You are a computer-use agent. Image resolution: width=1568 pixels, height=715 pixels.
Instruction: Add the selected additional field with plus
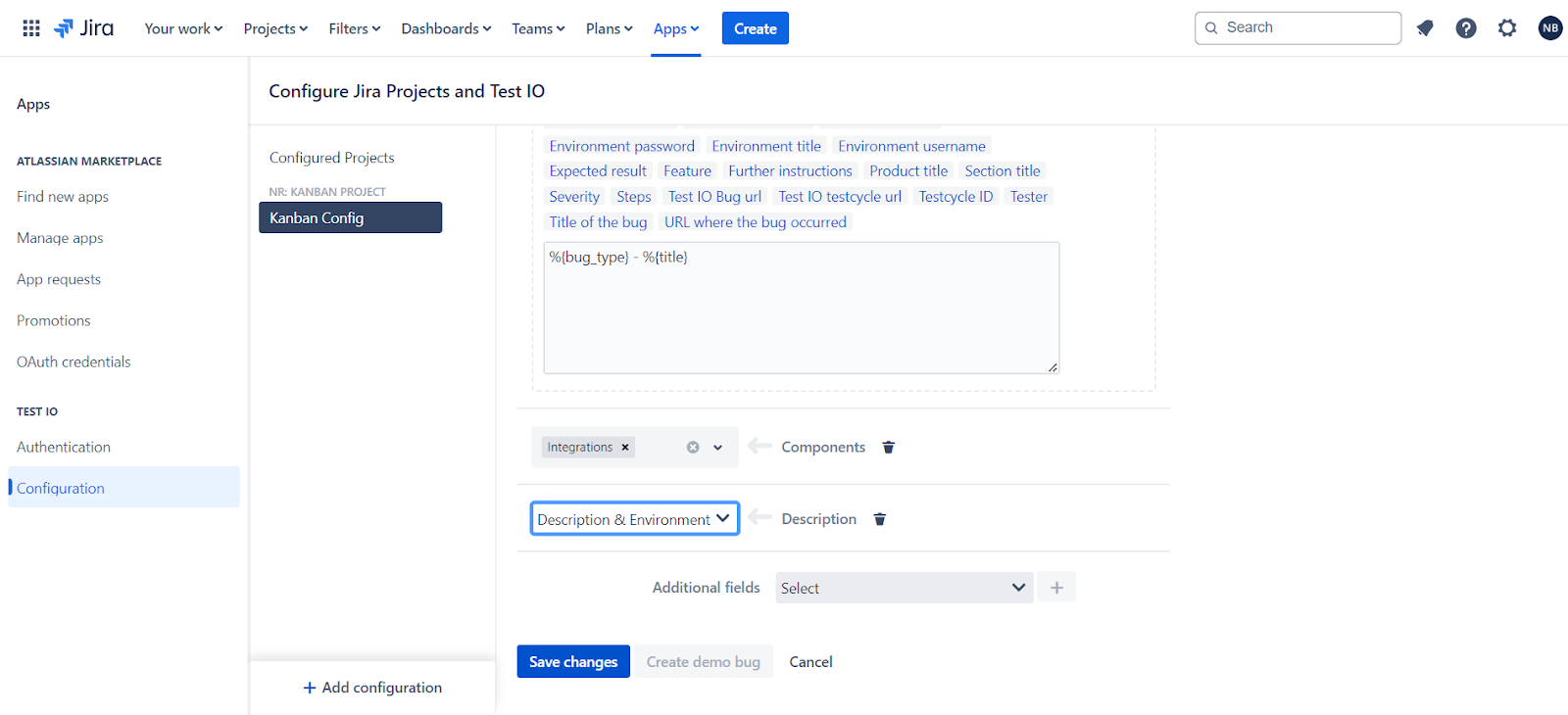click(1056, 588)
